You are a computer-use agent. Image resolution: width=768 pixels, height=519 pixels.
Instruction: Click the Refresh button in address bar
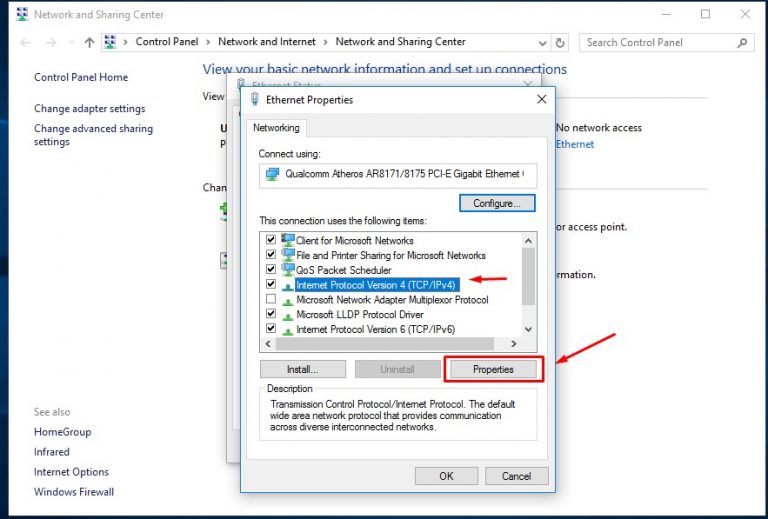coord(560,43)
